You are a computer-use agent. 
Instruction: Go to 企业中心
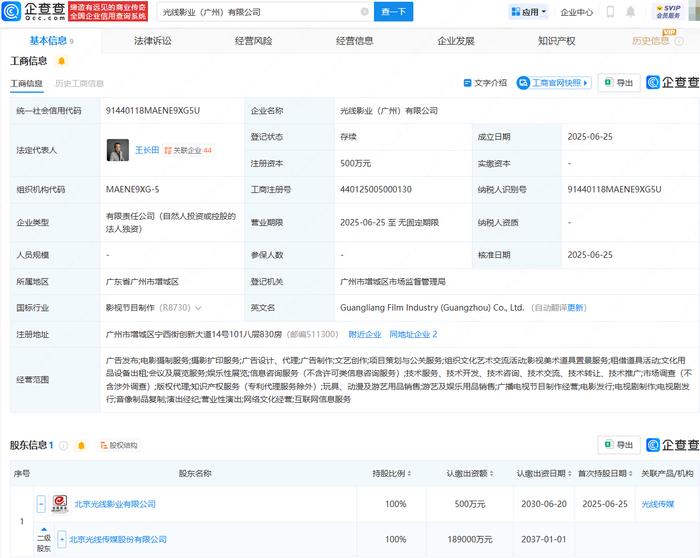point(576,12)
